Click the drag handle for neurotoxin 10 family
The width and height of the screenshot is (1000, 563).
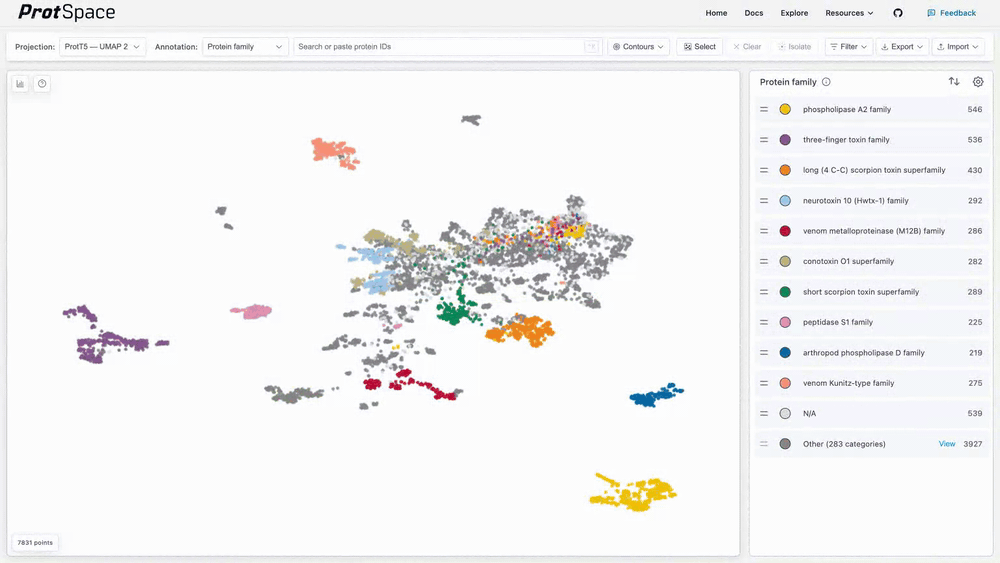(x=764, y=201)
